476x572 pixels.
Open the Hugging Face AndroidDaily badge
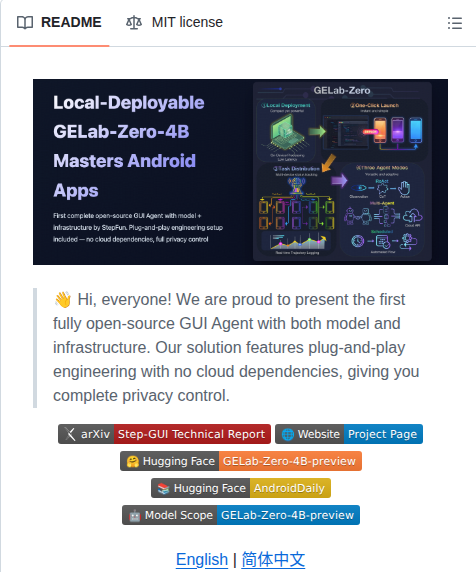(x=241, y=488)
